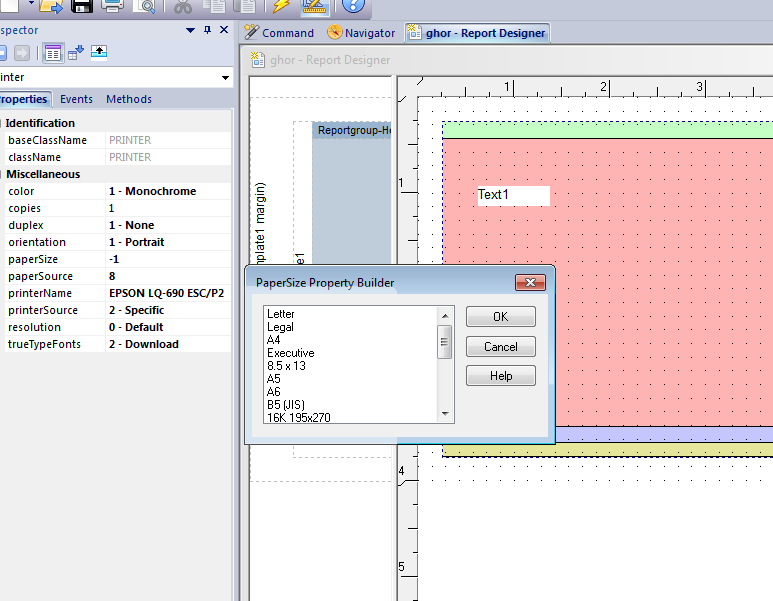Image resolution: width=773 pixels, height=601 pixels.
Task: Select the Text1 object in the report
Action: (x=513, y=195)
